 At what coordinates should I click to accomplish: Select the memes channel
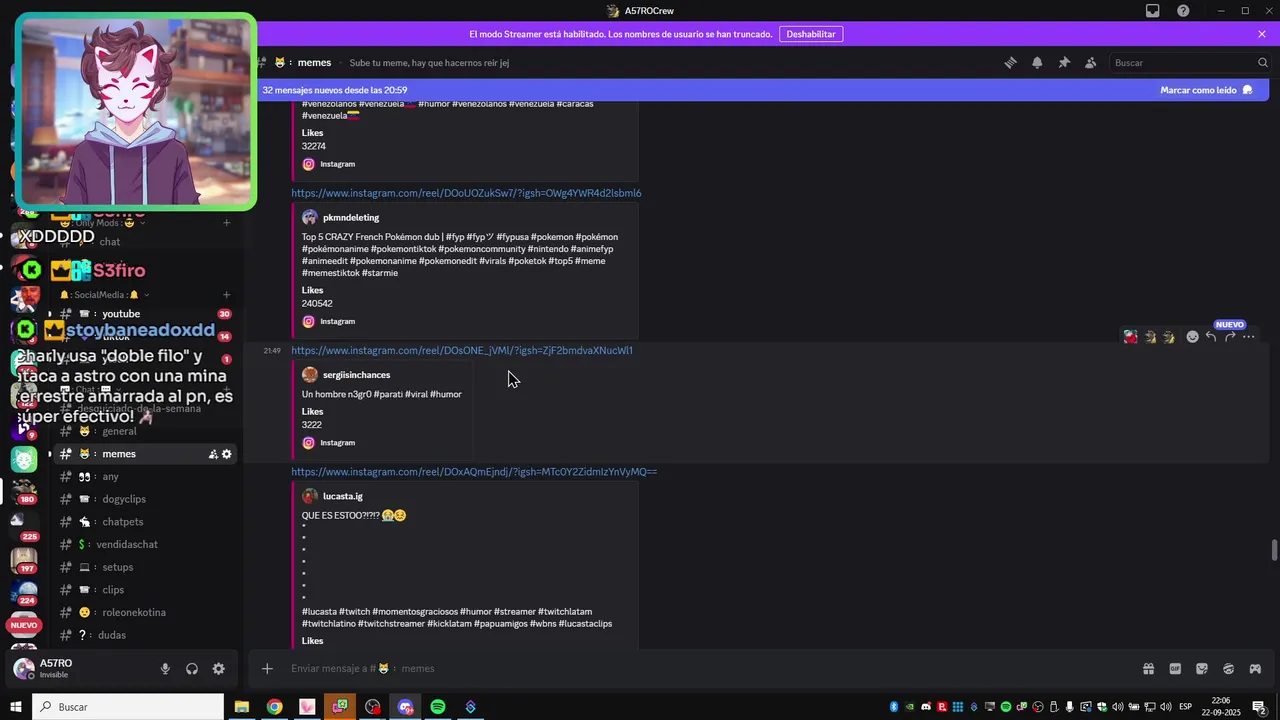click(x=145, y=454)
